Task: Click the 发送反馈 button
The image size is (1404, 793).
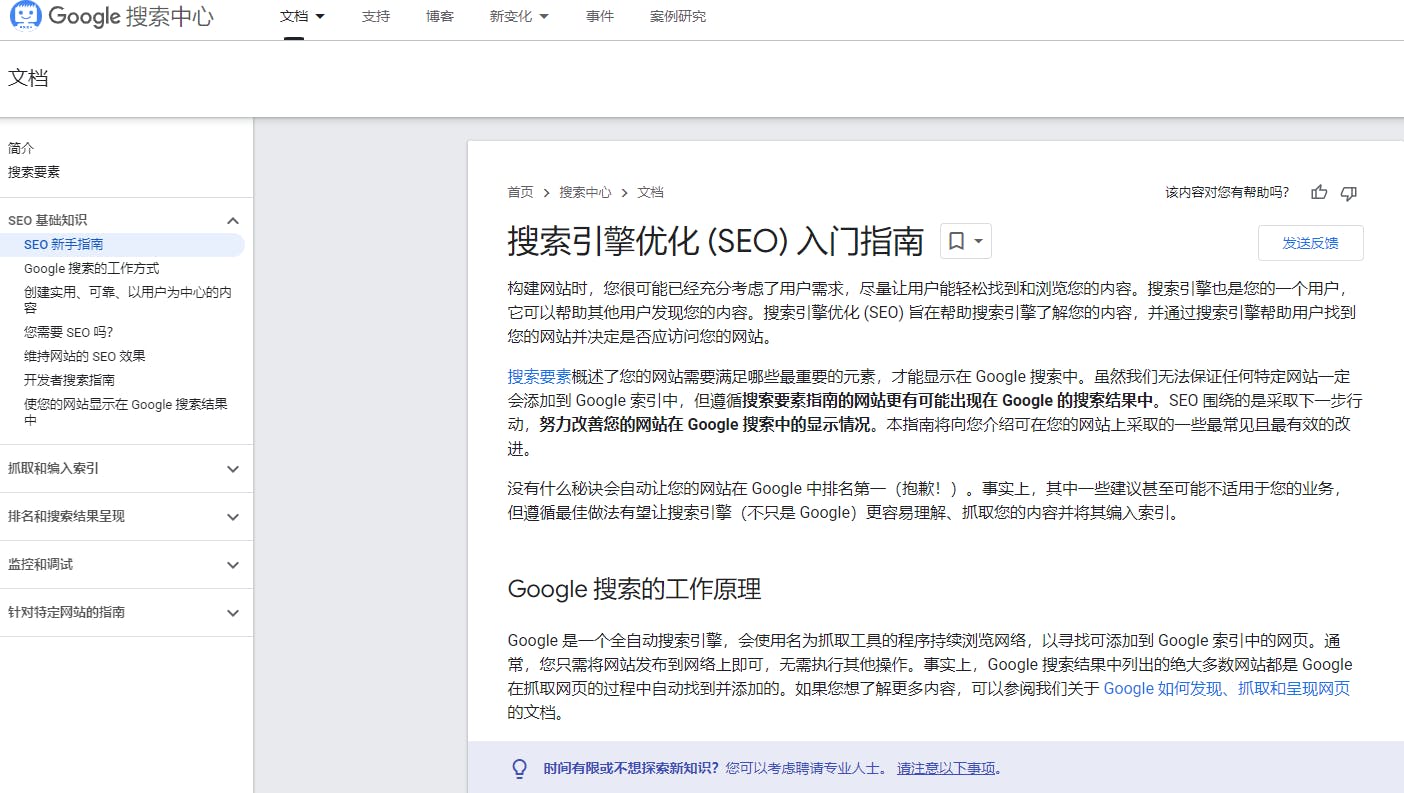Action: point(1310,243)
